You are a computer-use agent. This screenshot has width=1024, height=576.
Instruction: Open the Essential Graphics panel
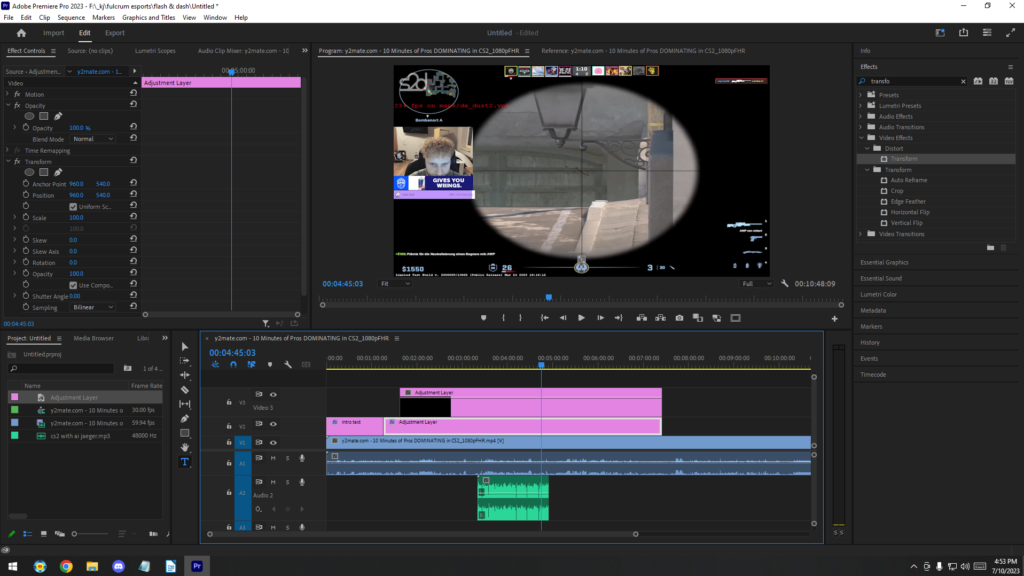coord(884,262)
